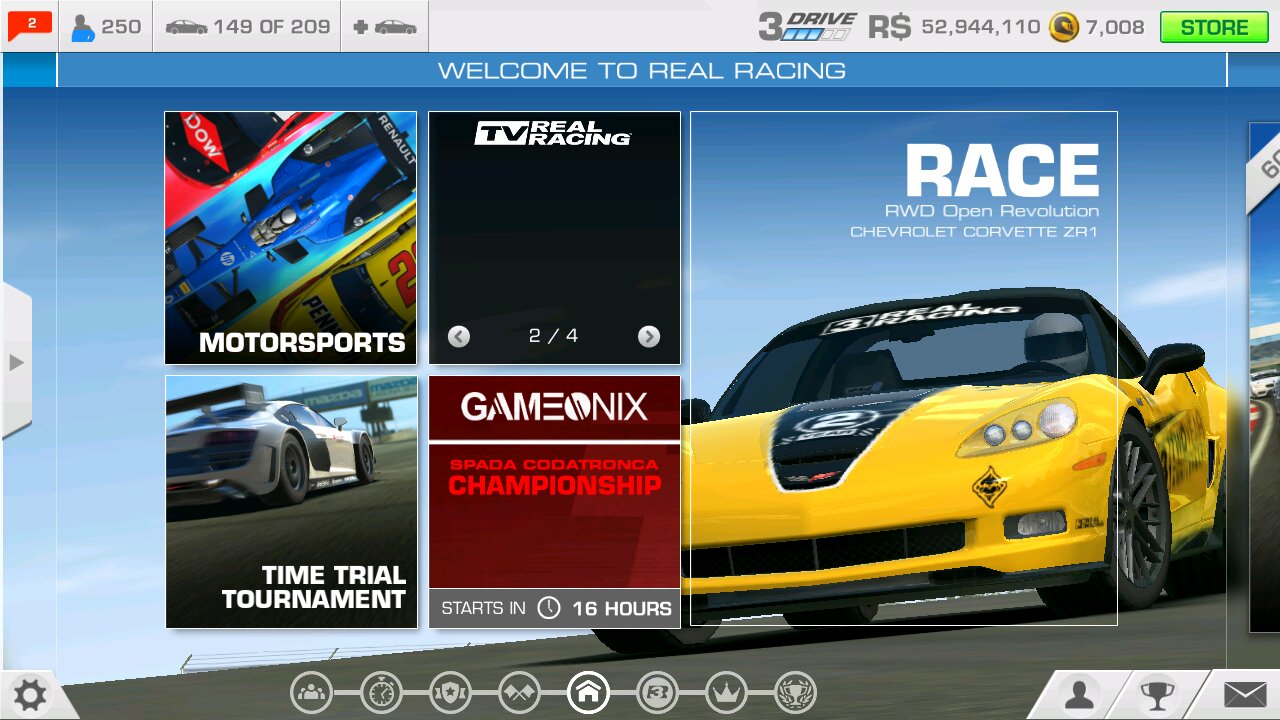The height and width of the screenshot is (720, 1280).
Task: Open garage showing 149 of 209 cars
Action: 247,27
